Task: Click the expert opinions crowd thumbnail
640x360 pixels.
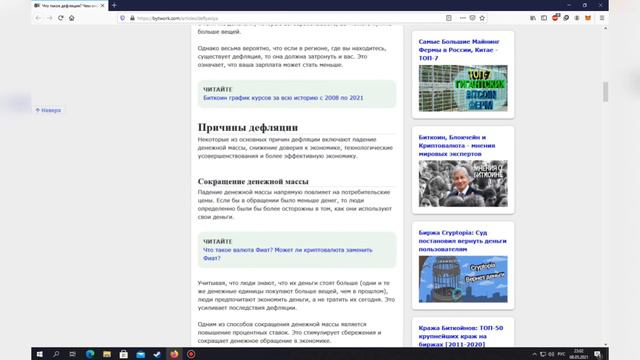Action: pyautogui.click(x=463, y=184)
